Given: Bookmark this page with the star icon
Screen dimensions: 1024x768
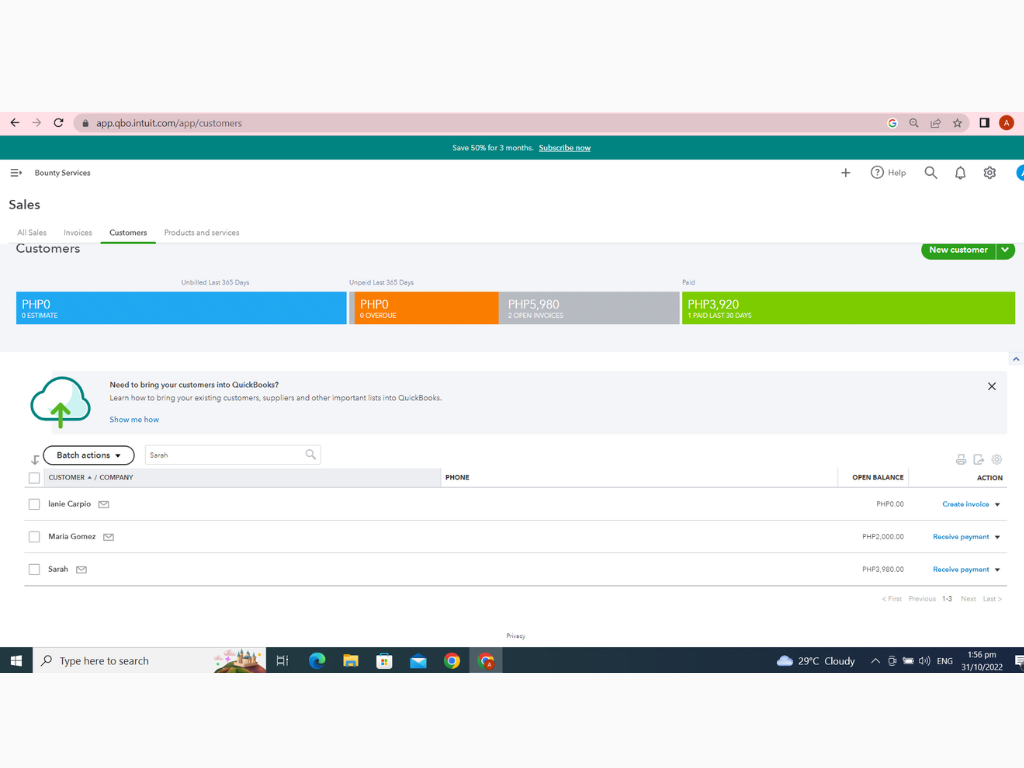Looking at the screenshot, I should (x=957, y=123).
